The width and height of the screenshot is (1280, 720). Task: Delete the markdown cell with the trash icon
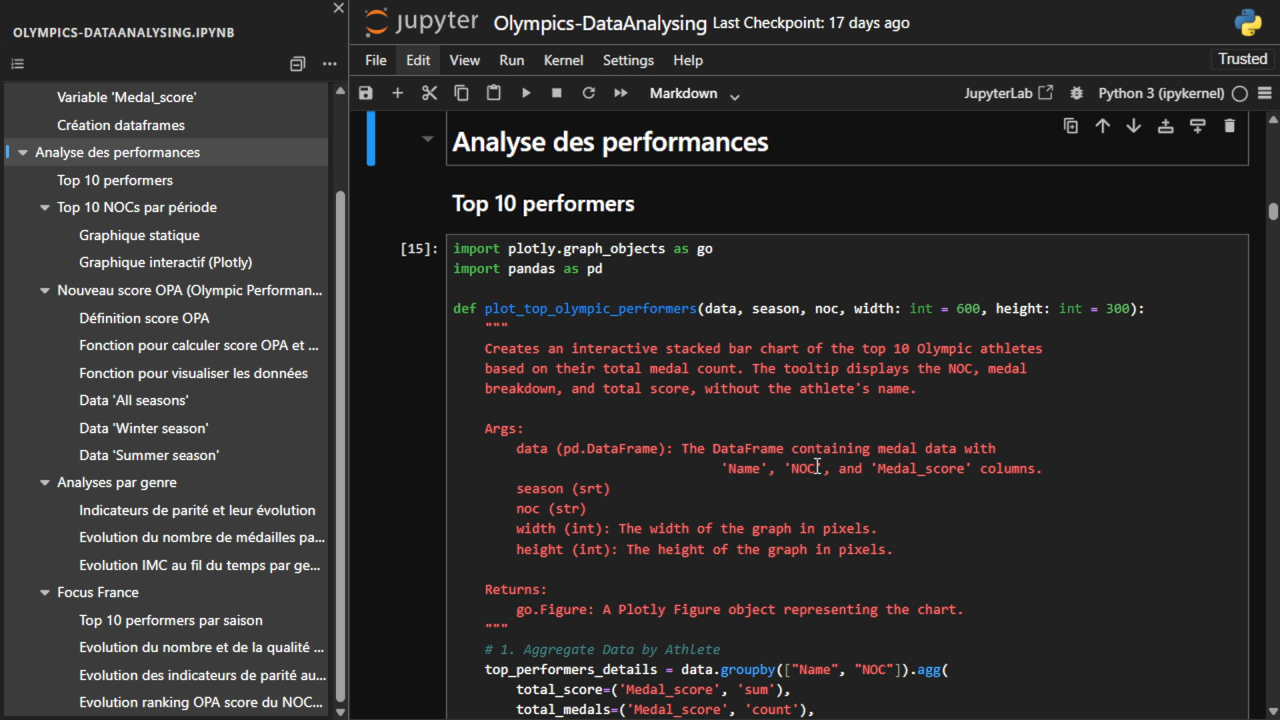coord(1229,126)
